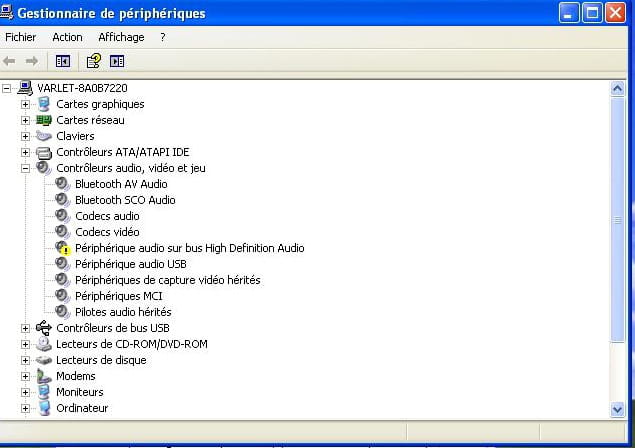Click the Cartes graphiques display icon
635x448 pixels.
(x=44, y=104)
